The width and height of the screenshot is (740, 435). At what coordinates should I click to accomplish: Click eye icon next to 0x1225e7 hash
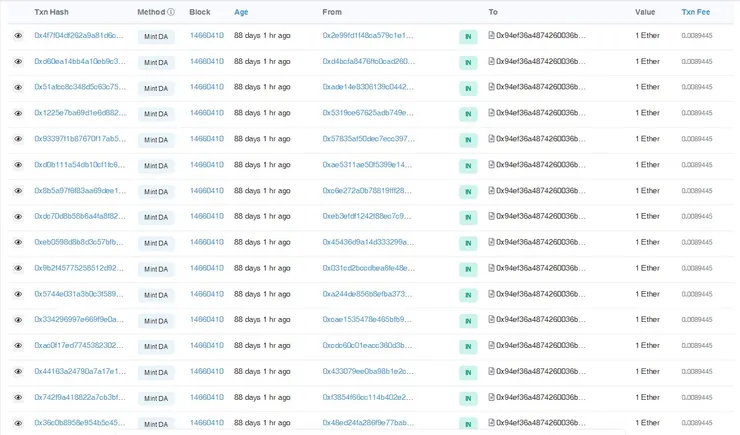coord(18,113)
